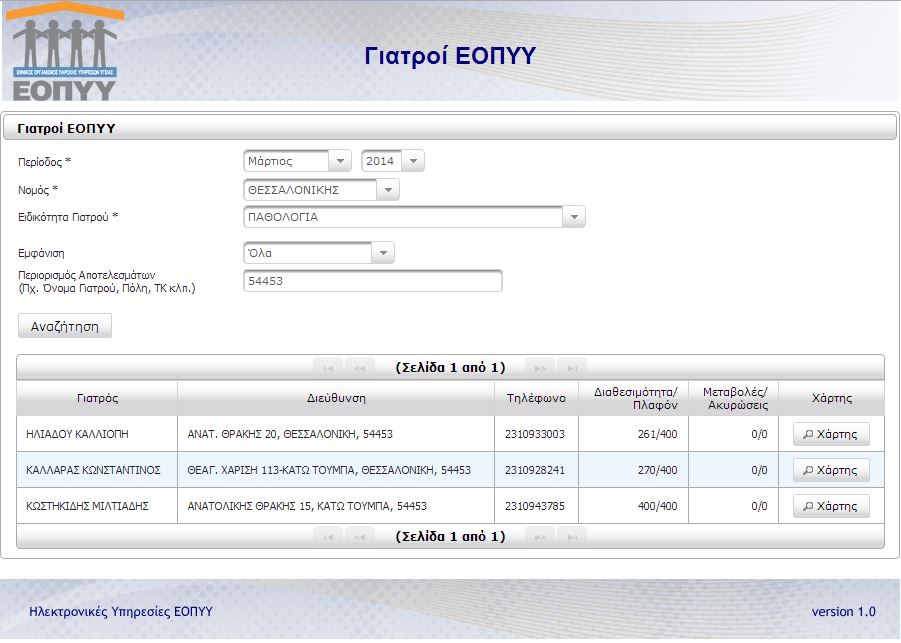901x643 pixels.
Task: Go to last page in top paginator
Action: (x=571, y=368)
